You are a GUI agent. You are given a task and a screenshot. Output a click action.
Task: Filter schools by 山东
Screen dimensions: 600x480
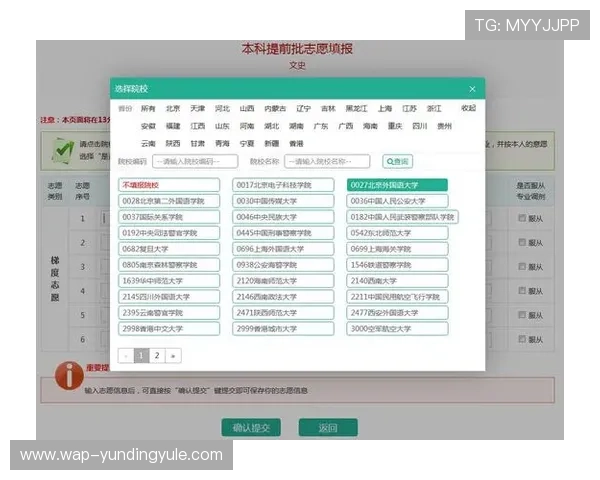pos(222,126)
